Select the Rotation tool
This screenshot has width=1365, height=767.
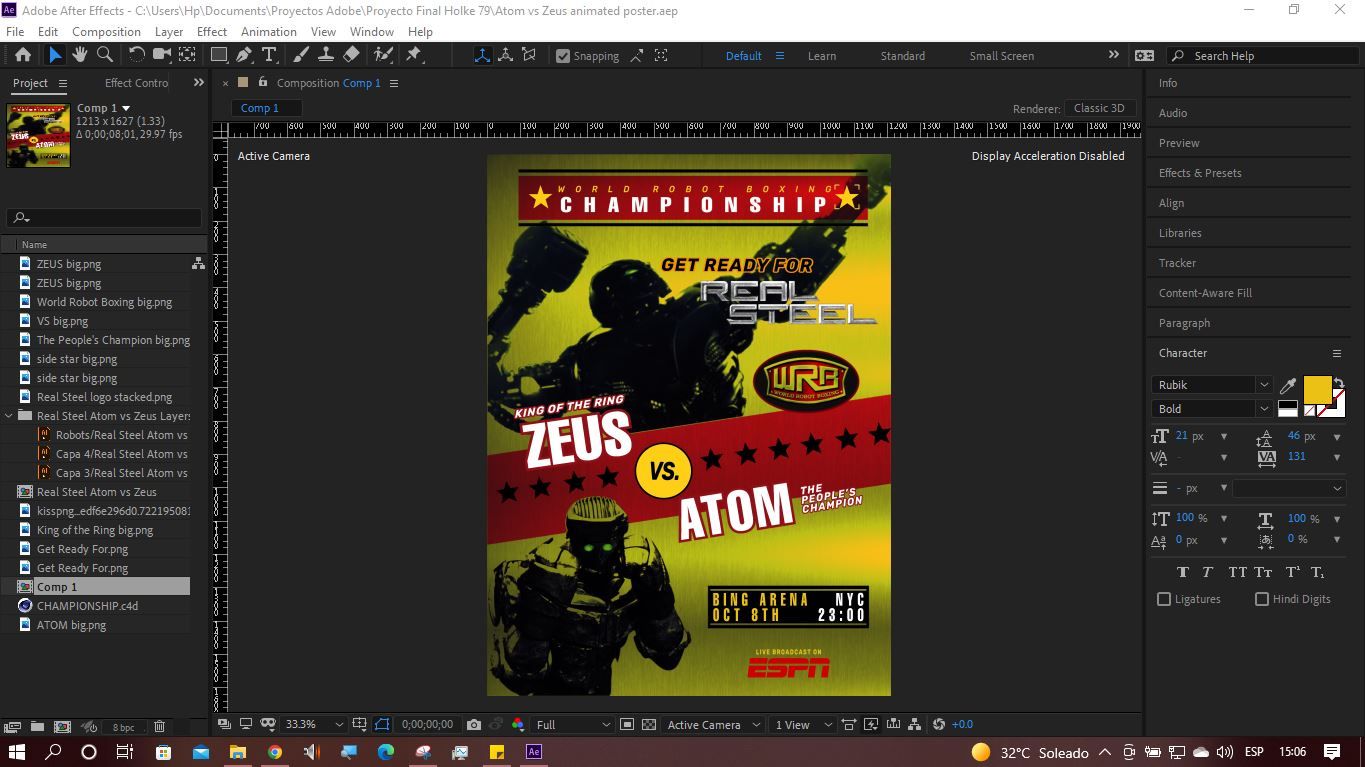tap(137, 56)
